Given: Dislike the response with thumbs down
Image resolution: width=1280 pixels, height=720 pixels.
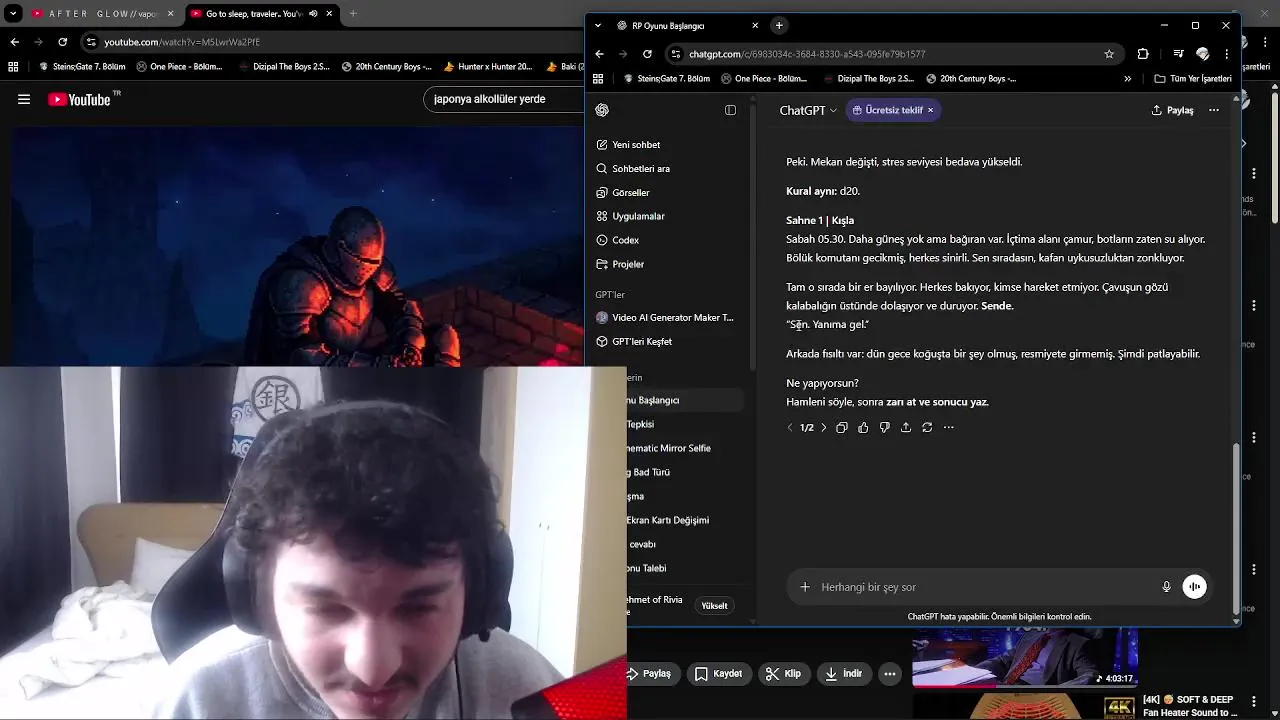Looking at the screenshot, I should click(x=884, y=428).
